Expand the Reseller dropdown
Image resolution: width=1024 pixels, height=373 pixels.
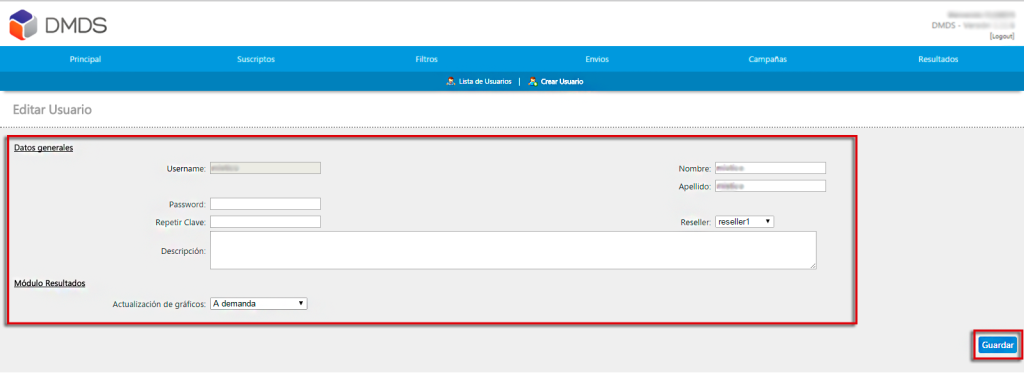744,222
